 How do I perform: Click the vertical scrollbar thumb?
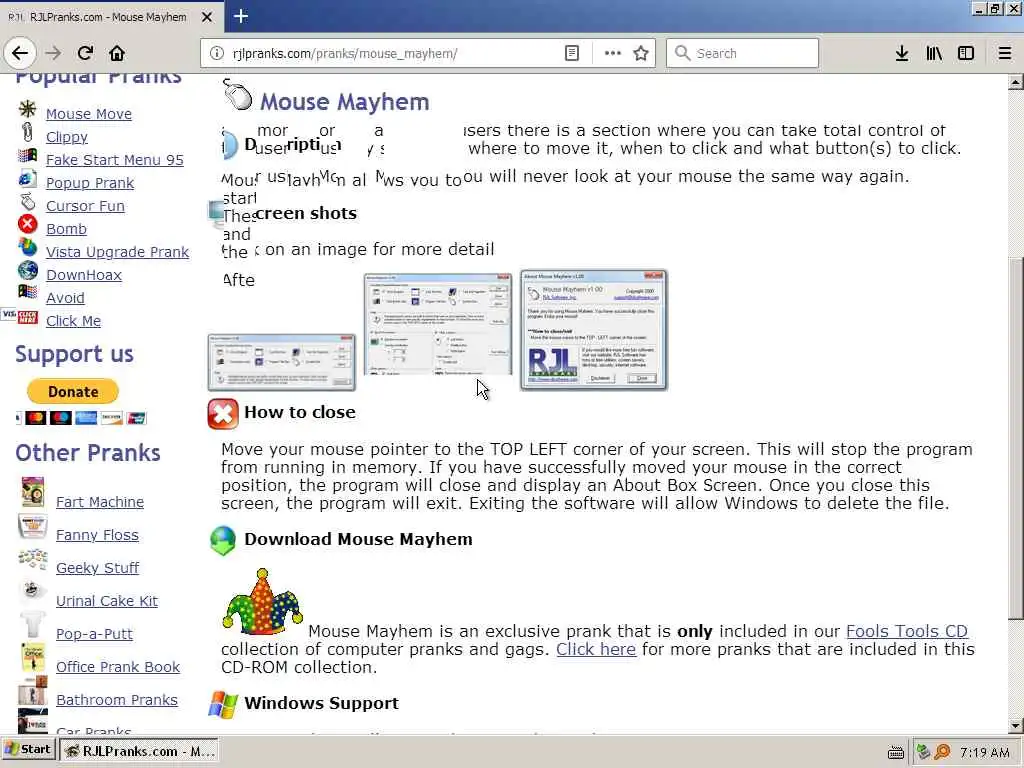pos(1016,438)
